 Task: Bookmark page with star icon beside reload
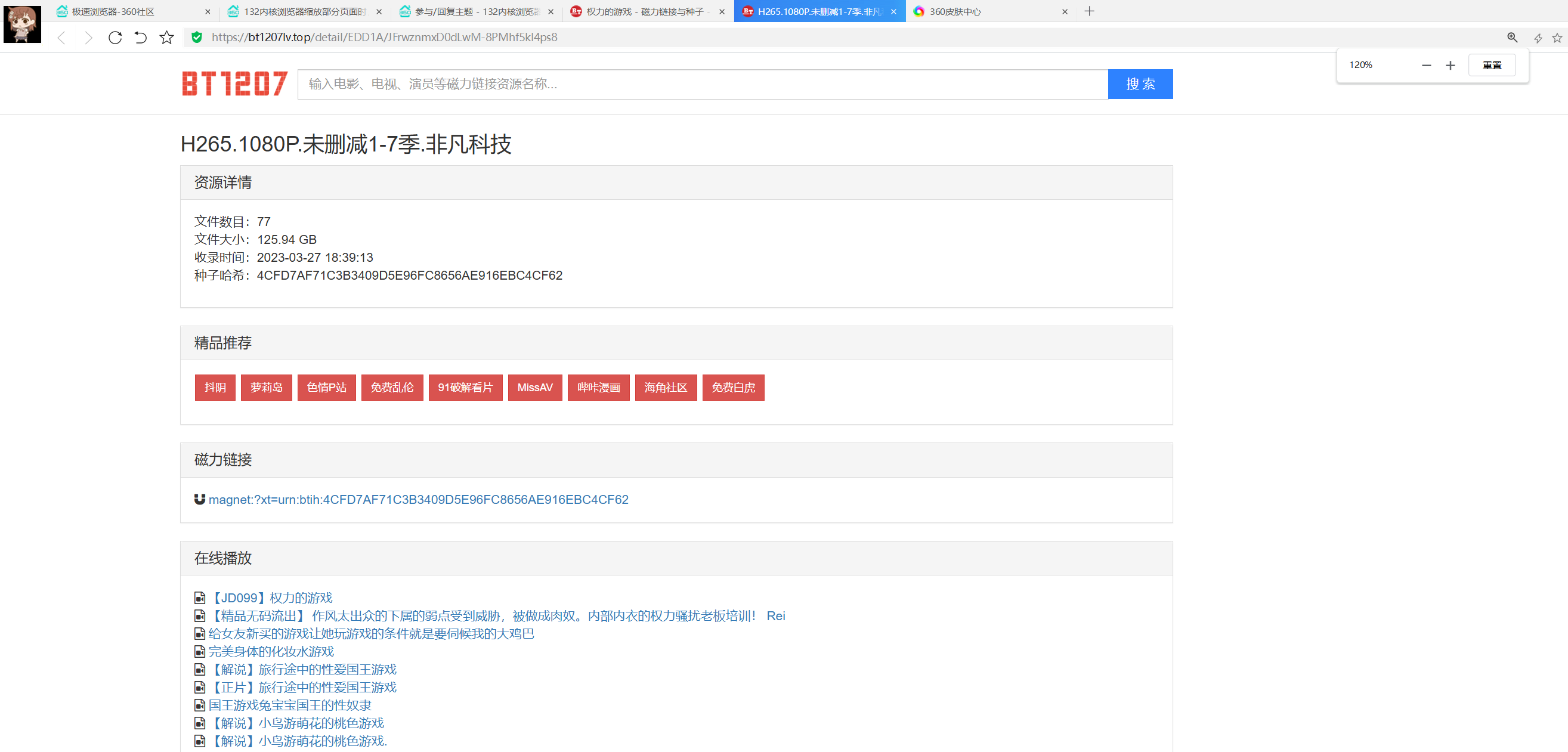(x=167, y=38)
